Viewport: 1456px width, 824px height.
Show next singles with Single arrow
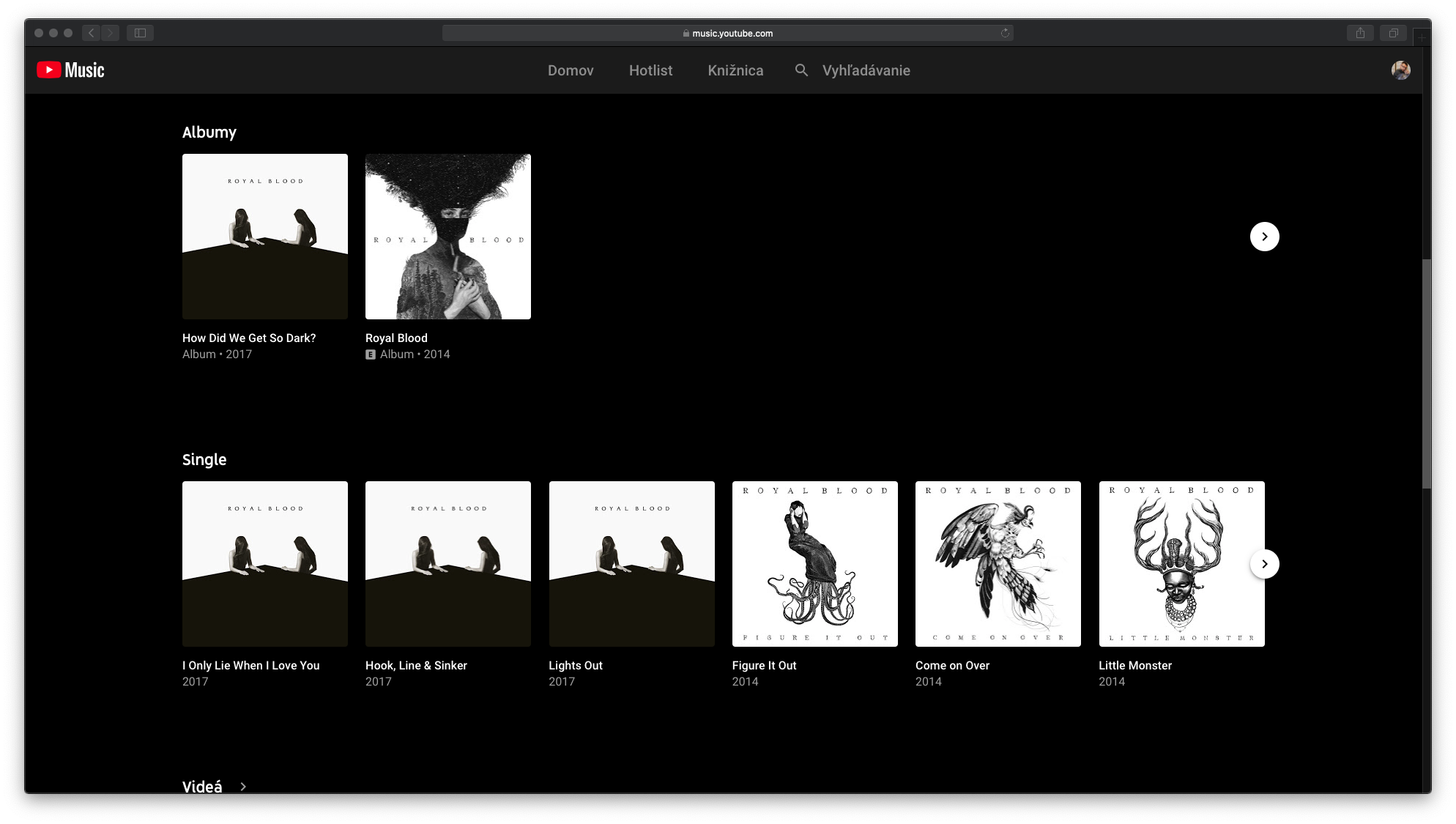coord(1264,564)
